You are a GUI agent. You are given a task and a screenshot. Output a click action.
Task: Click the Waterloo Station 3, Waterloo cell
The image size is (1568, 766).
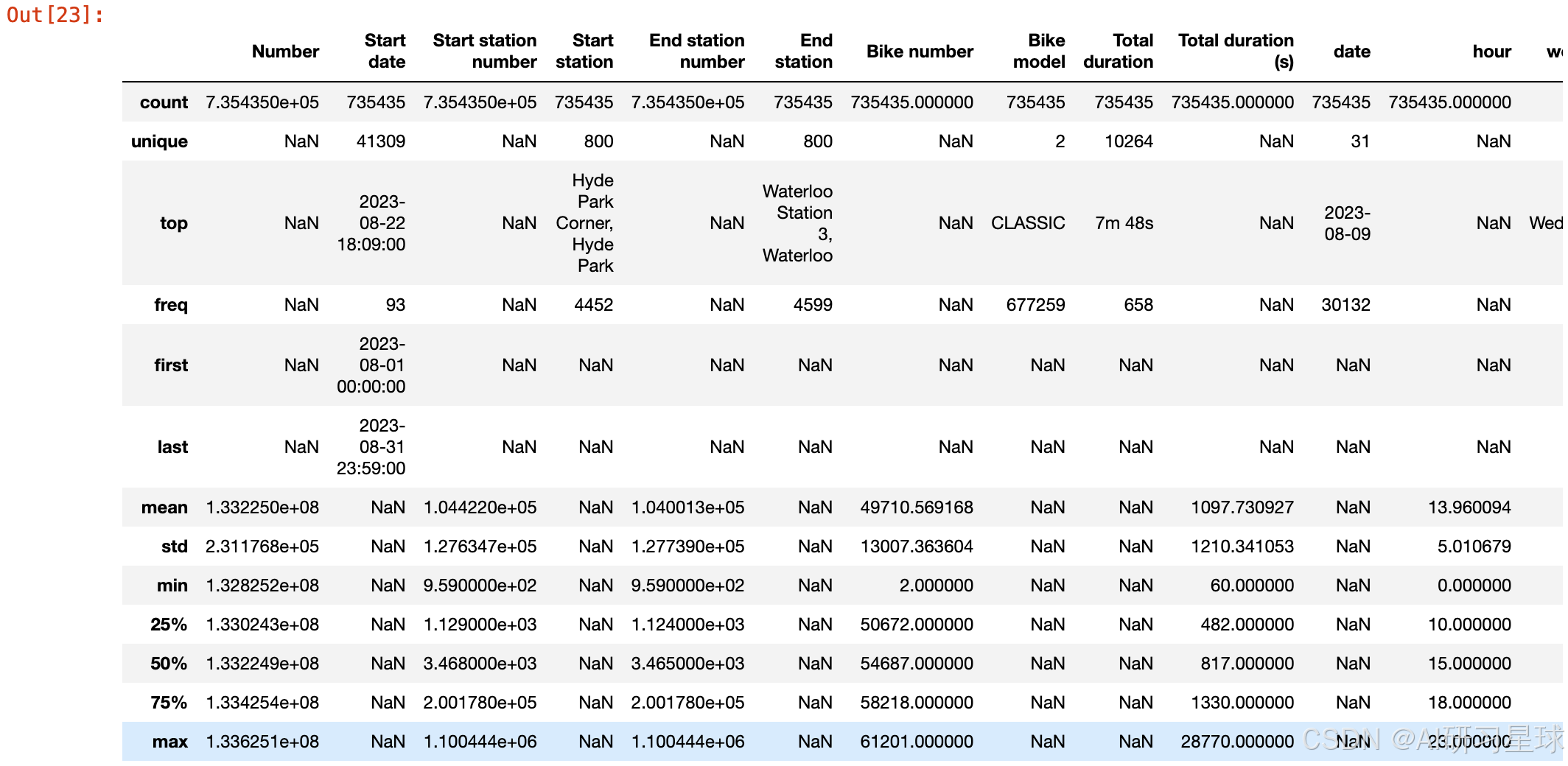click(797, 223)
